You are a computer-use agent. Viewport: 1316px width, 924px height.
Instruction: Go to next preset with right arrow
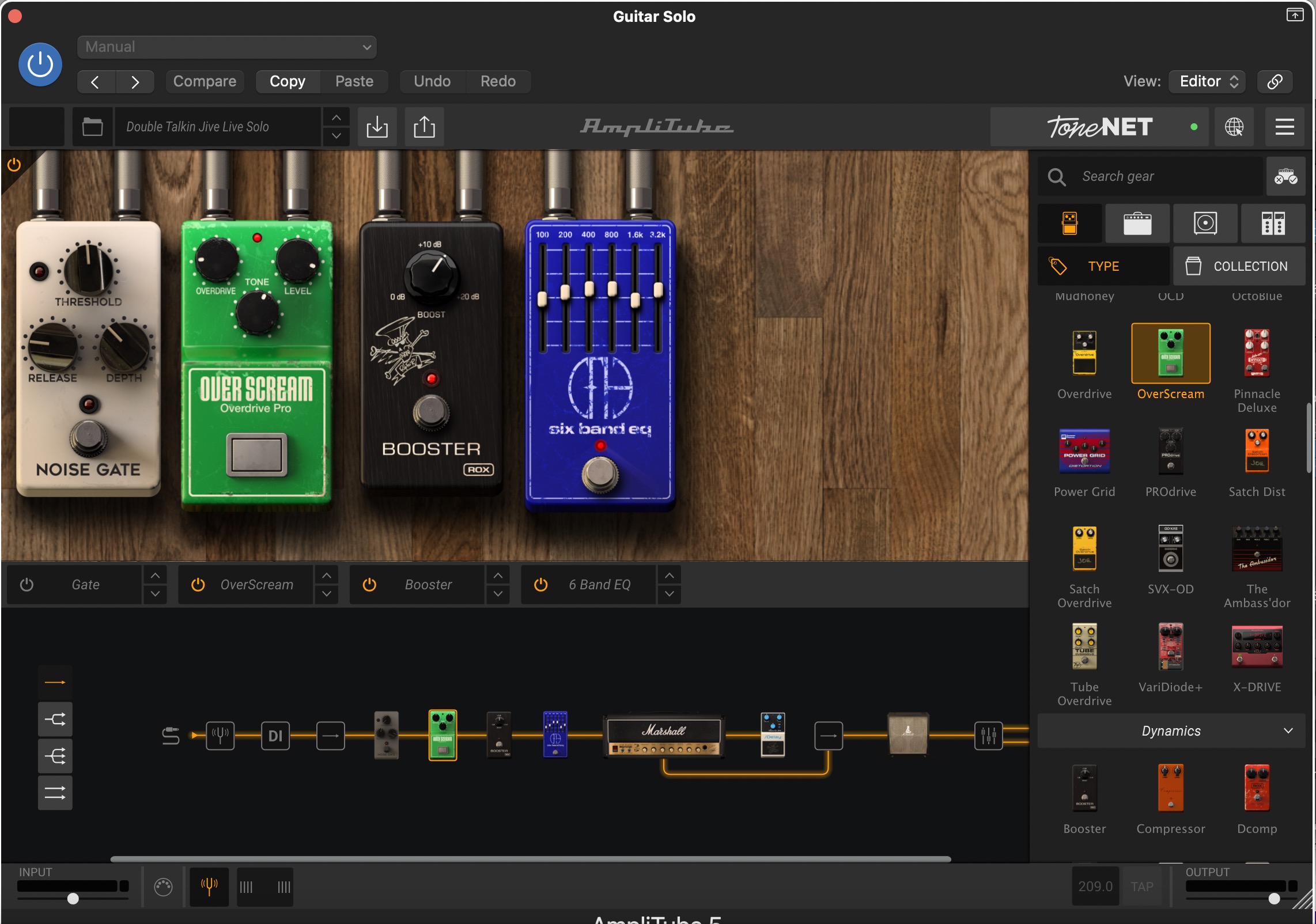pyautogui.click(x=135, y=82)
